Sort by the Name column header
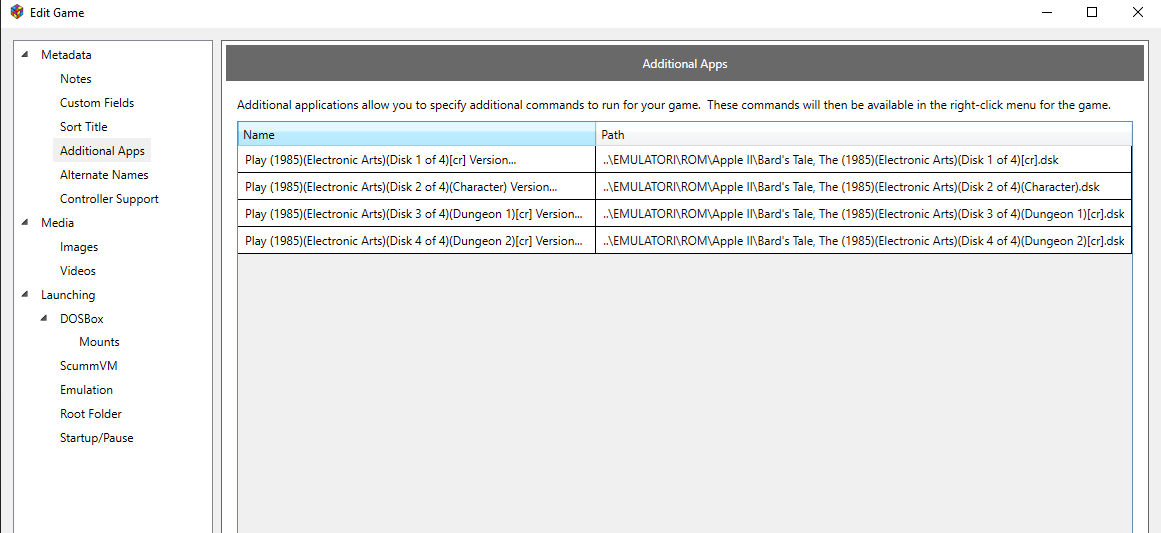Image resolution: width=1161 pixels, height=533 pixels. pos(417,135)
